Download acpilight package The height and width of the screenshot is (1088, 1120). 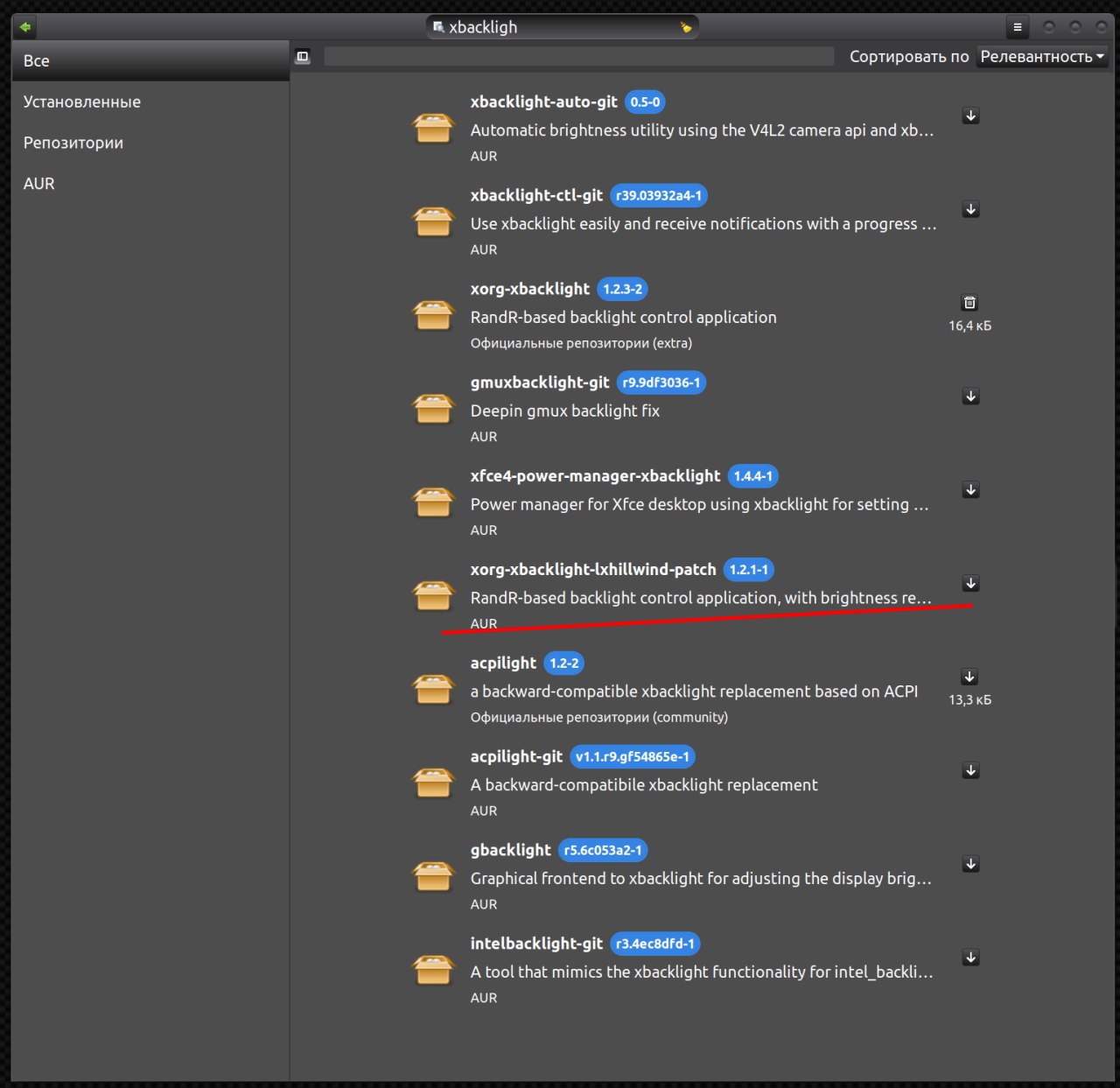(x=969, y=677)
